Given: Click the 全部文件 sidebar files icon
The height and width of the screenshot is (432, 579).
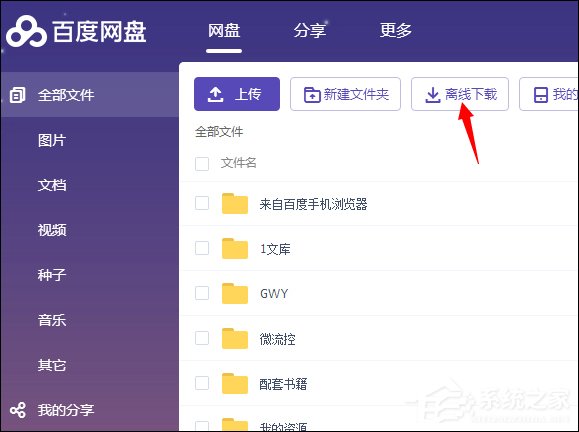Looking at the screenshot, I should pos(17,95).
